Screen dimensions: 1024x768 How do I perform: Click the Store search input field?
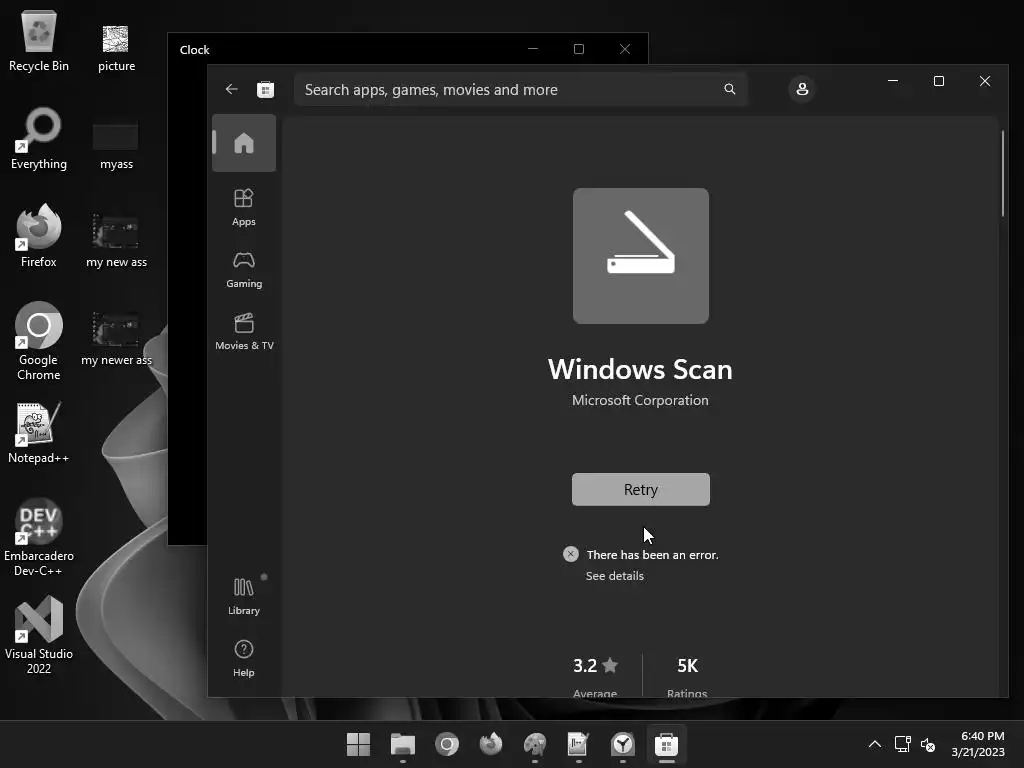[x=520, y=89]
